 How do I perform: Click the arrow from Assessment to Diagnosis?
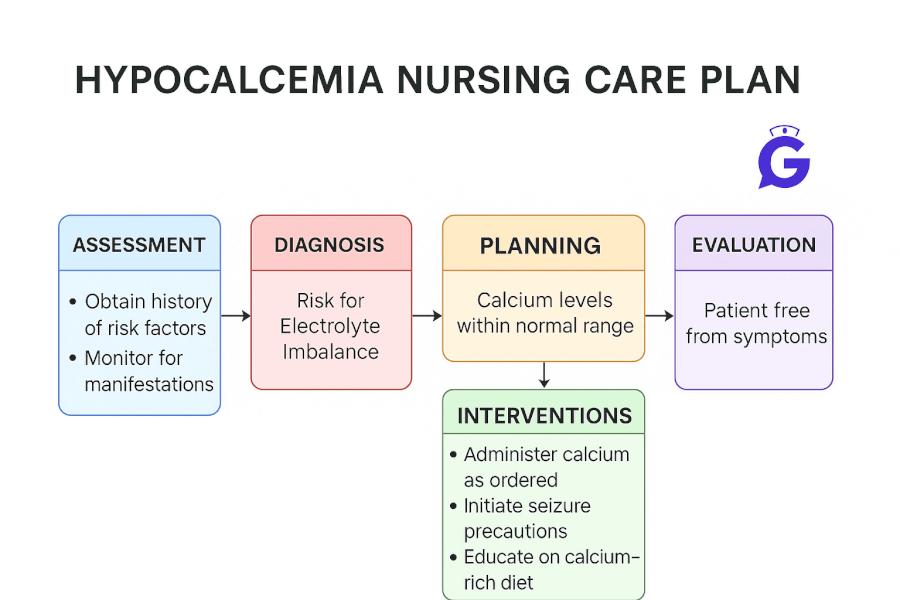pyautogui.click(x=235, y=316)
